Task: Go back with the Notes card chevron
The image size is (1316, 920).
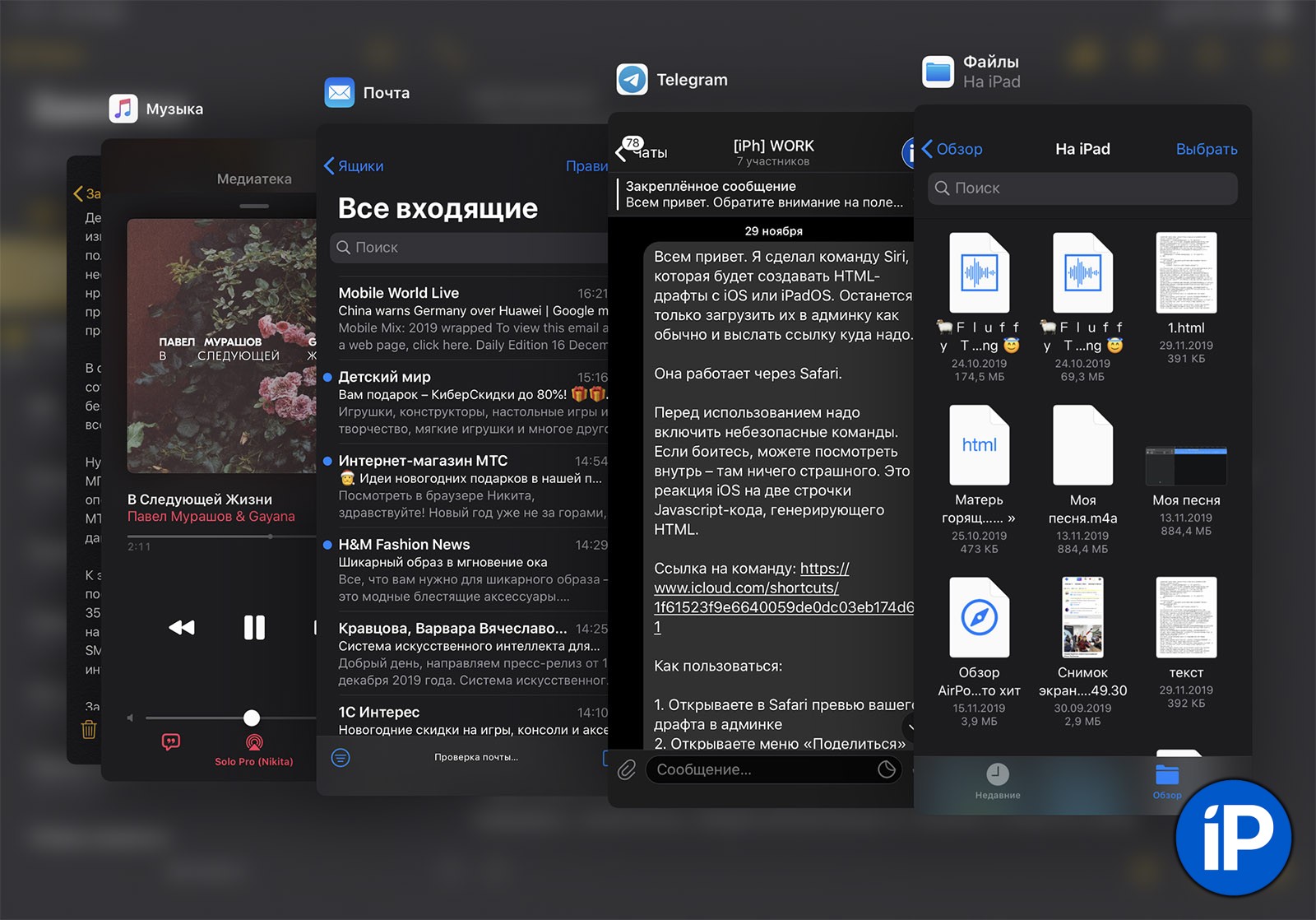Action: (78, 194)
